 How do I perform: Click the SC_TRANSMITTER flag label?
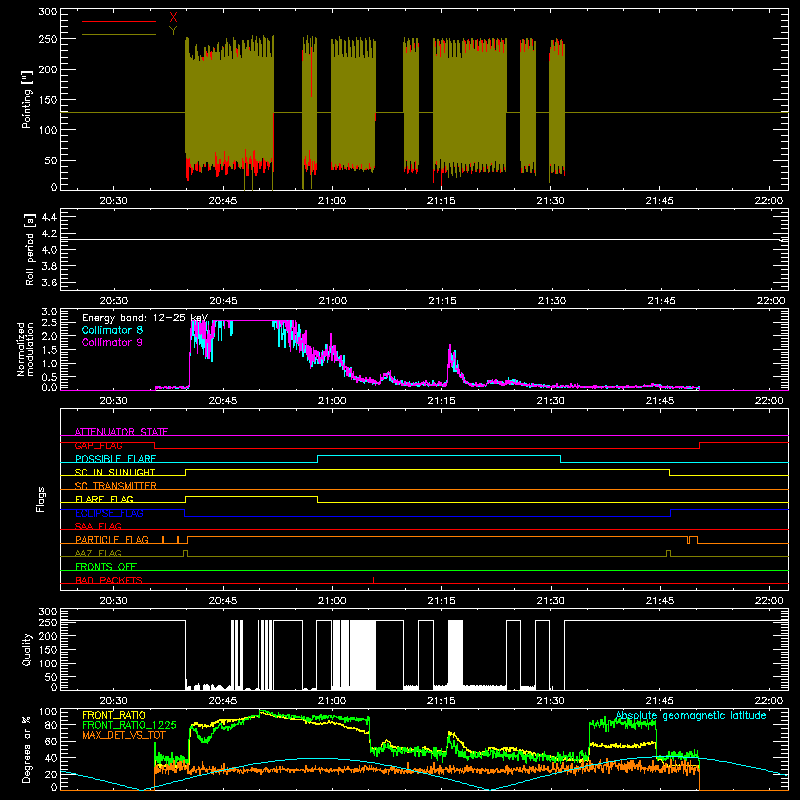pyautogui.click(x=116, y=485)
